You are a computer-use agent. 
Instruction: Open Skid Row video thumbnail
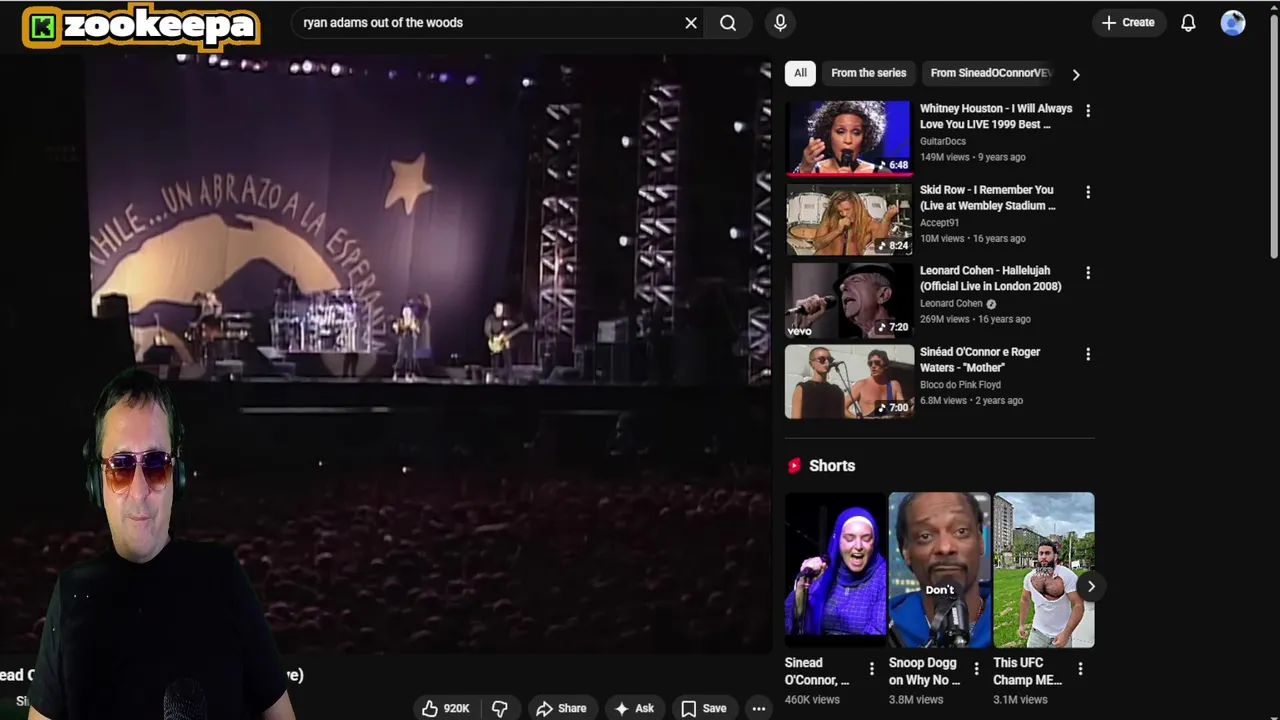[848, 219]
